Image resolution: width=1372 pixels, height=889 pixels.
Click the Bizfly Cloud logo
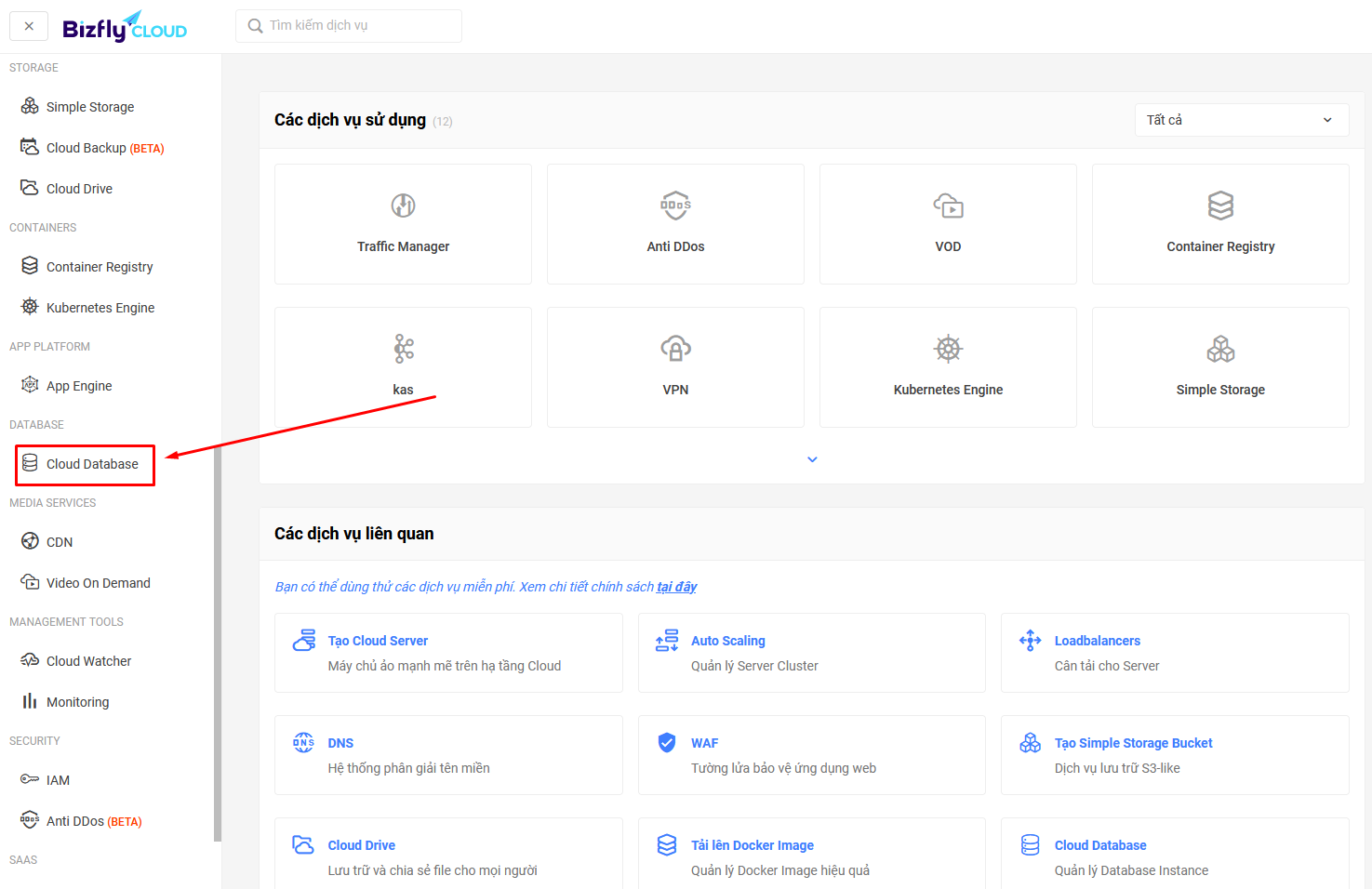(x=125, y=27)
